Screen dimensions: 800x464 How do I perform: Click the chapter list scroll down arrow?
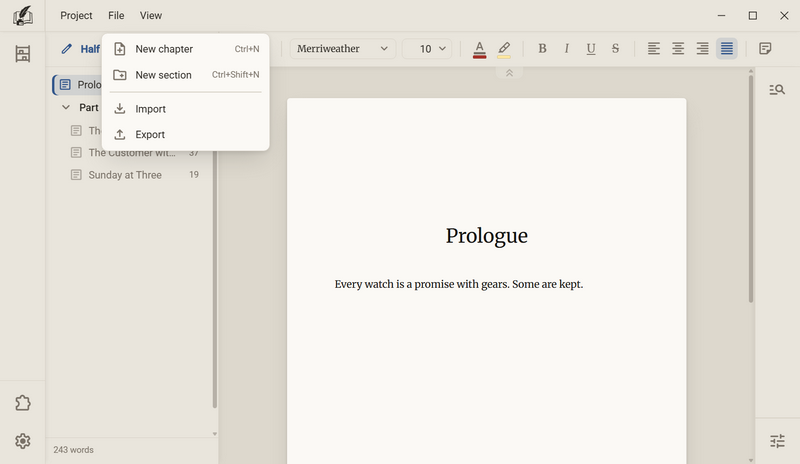coord(214,434)
